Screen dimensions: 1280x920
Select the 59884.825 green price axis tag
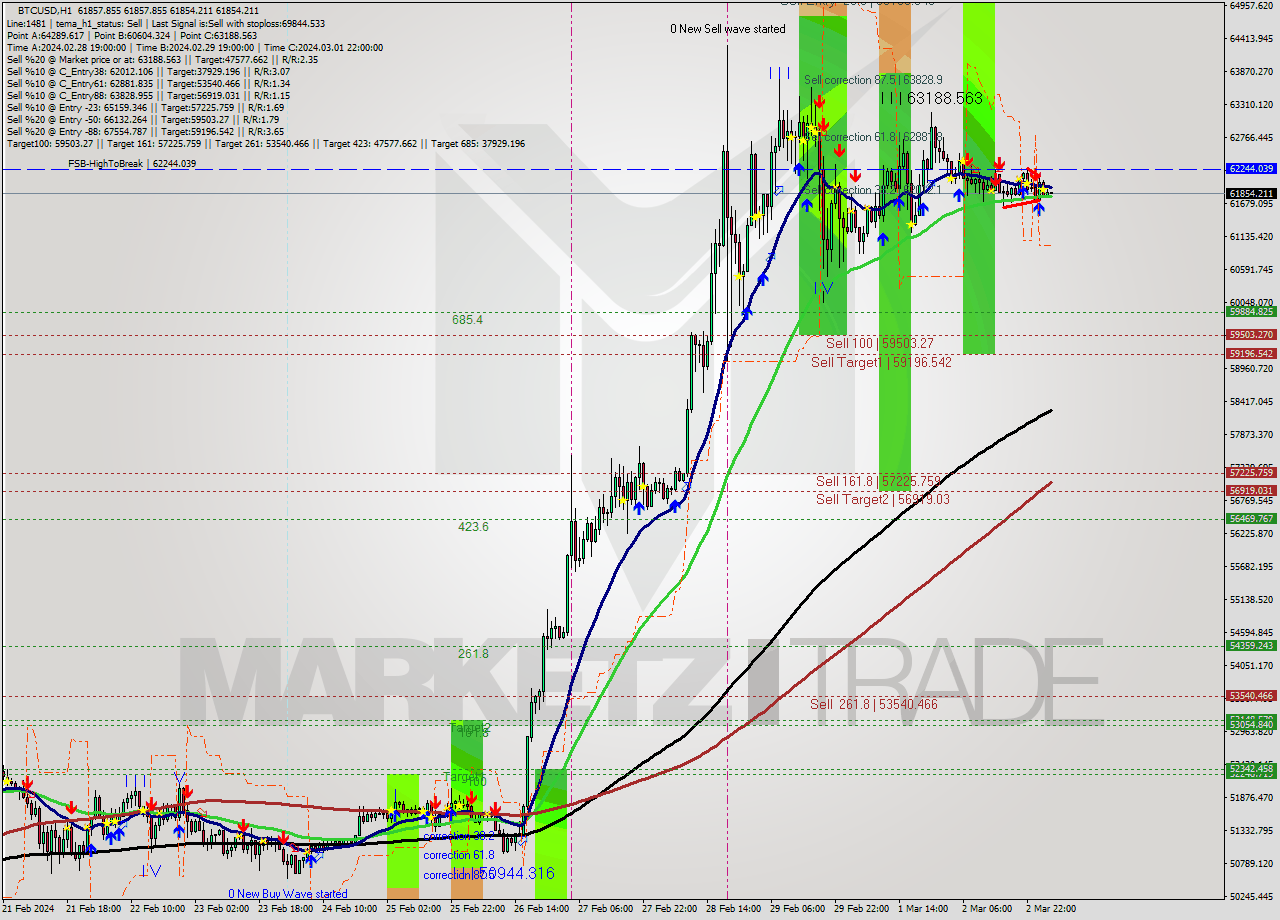click(x=1251, y=312)
